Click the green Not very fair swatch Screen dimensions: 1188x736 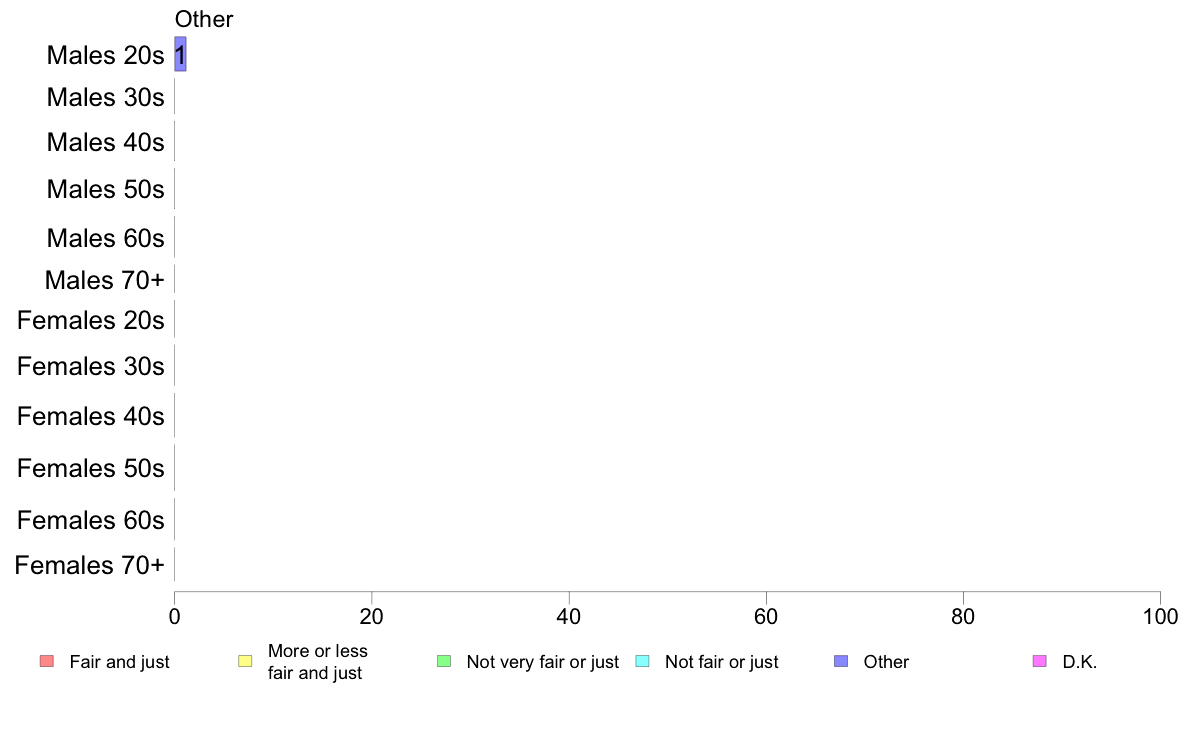pos(444,661)
